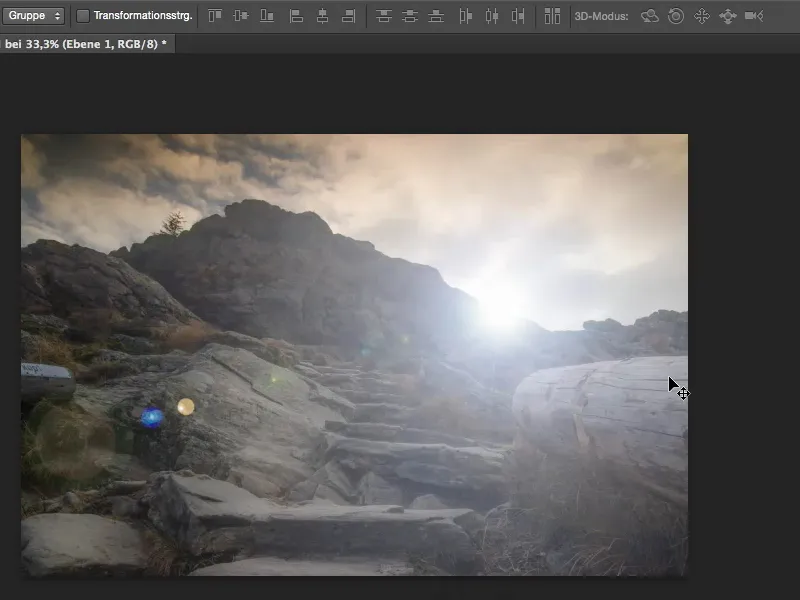Click the align bottom edges icon
The image size is (800, 600).
267,16
